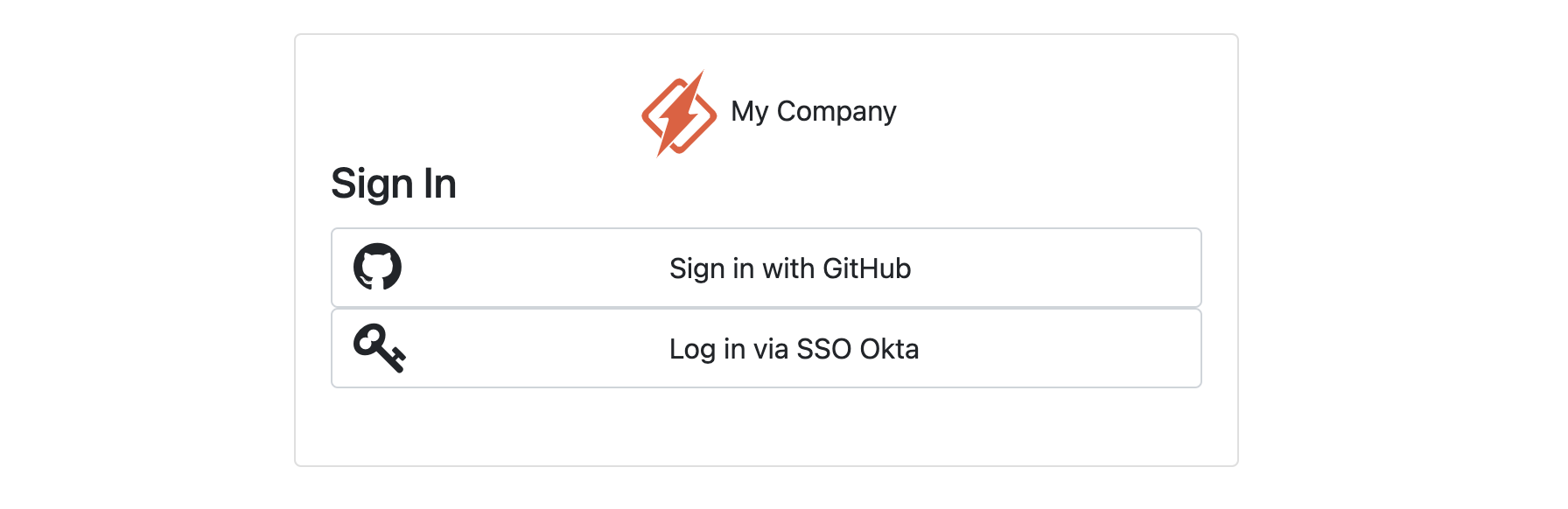Select the lightning icon in the header

pyautogui.click(x=678, y=111)
